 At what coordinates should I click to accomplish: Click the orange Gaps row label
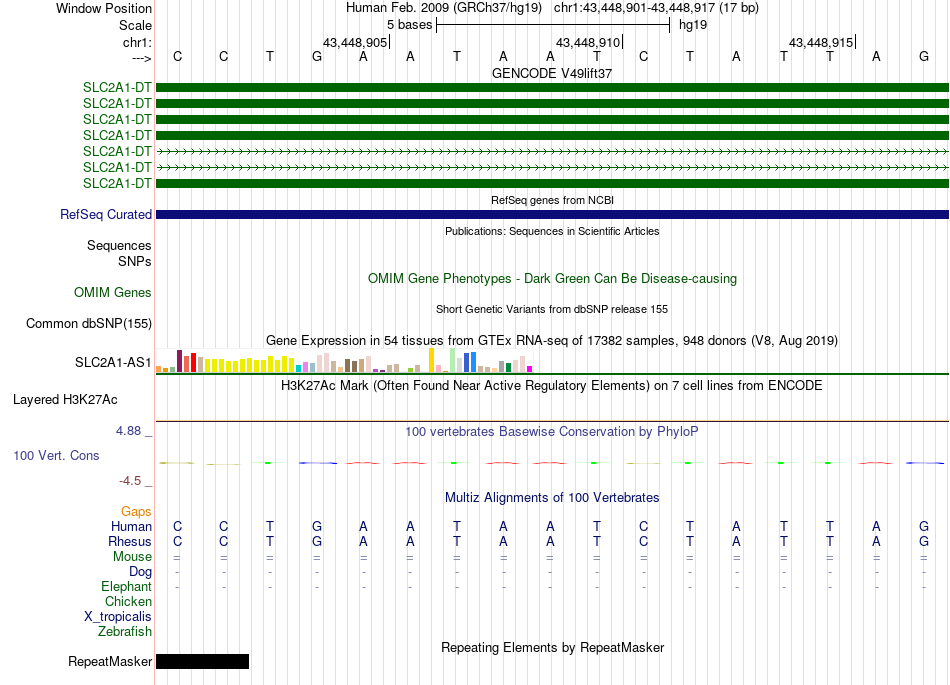point(136,512)
